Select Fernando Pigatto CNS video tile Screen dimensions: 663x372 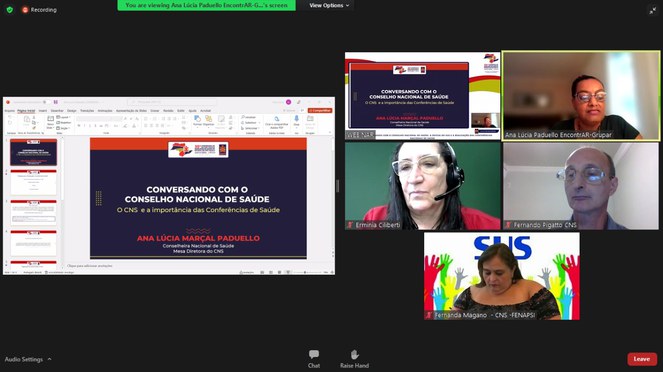581,186
